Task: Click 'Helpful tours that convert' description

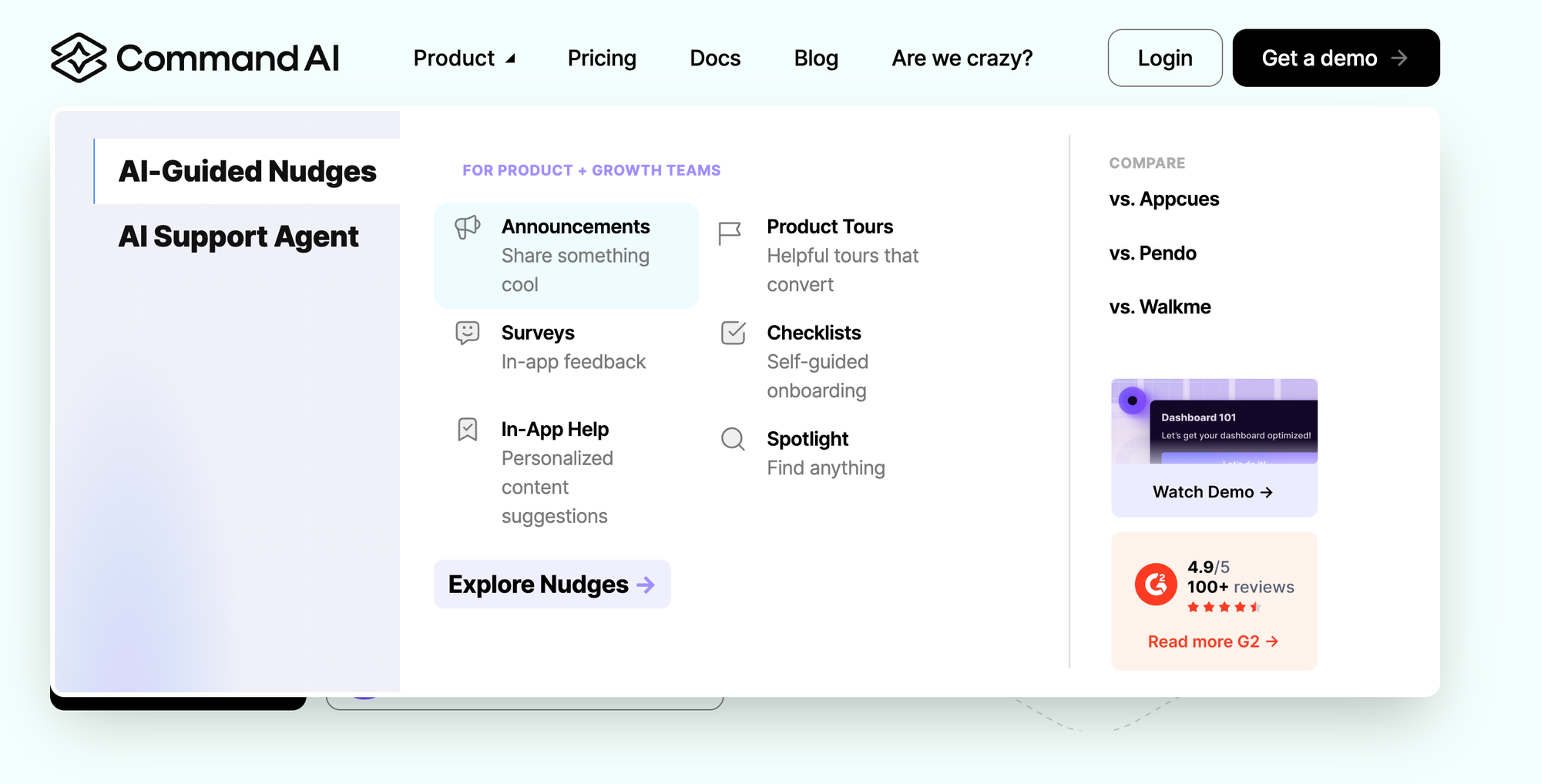Action: [x=843, y=270]
